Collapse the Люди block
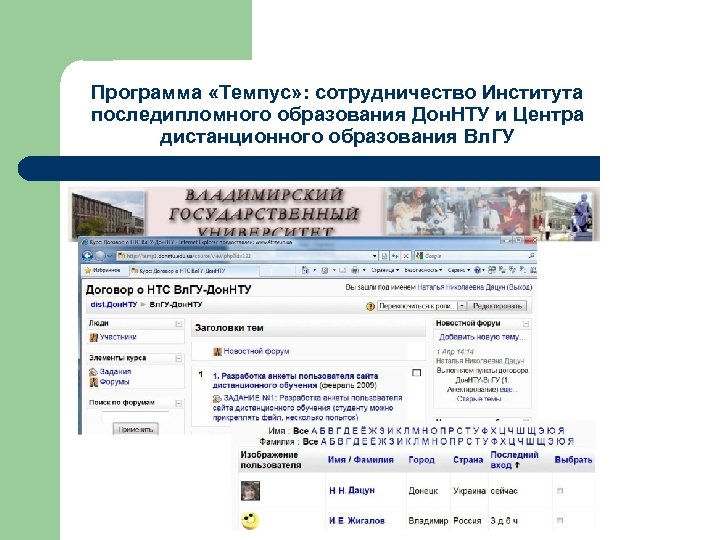720x540 pixels. click(x=179, y=324)
